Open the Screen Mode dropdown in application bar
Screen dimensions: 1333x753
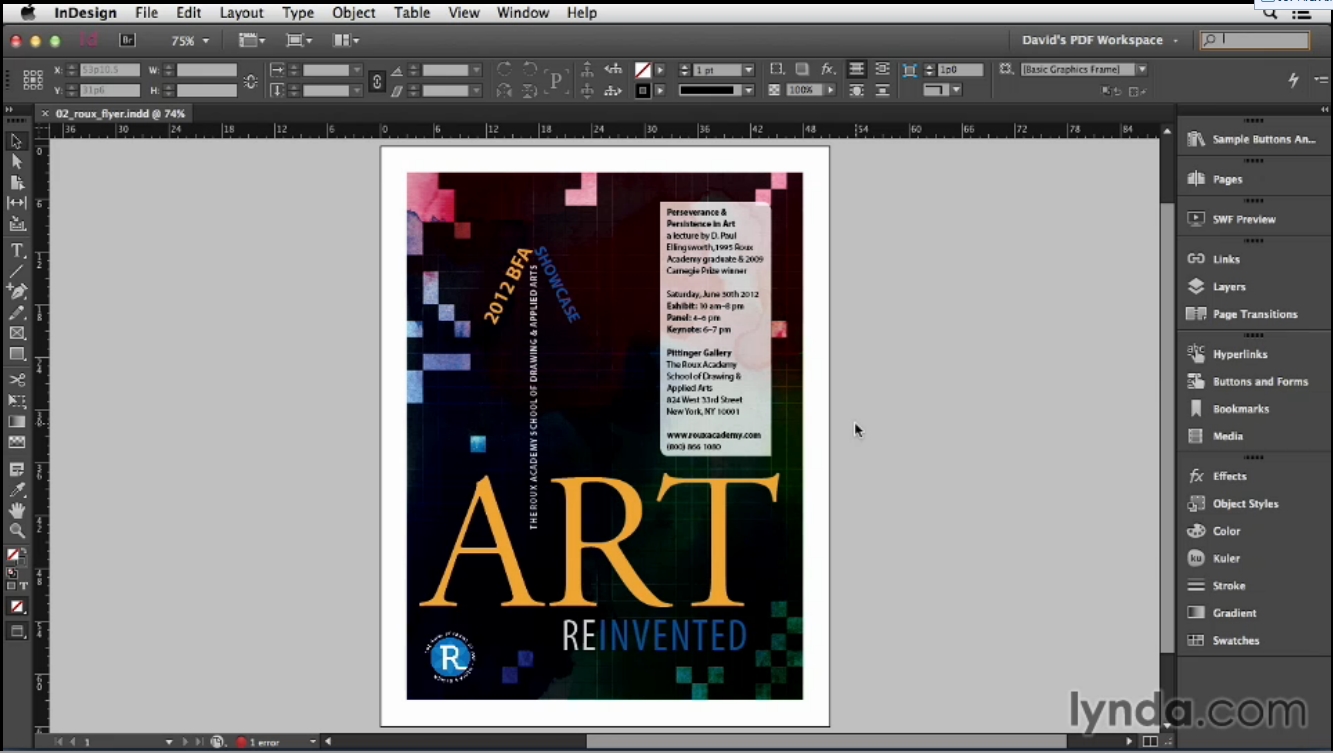click(299, 40)
